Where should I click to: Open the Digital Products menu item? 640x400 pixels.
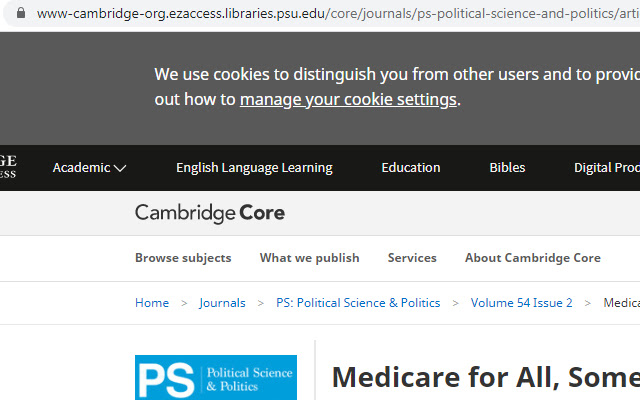tap(606, 168)
